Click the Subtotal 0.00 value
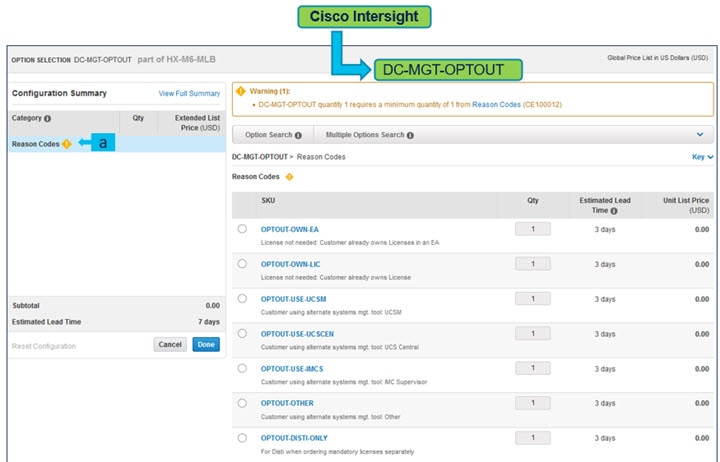Screen dimensions: 720x462 213,305
